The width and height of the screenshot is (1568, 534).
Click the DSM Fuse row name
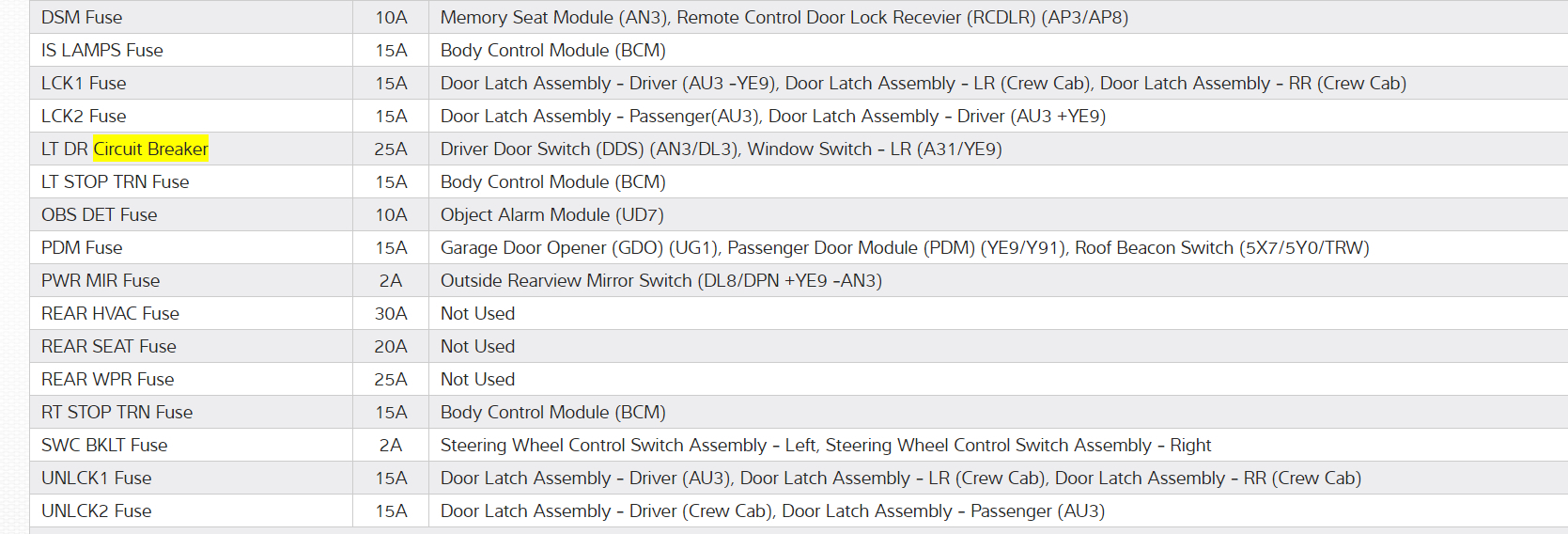coord(82,17)
